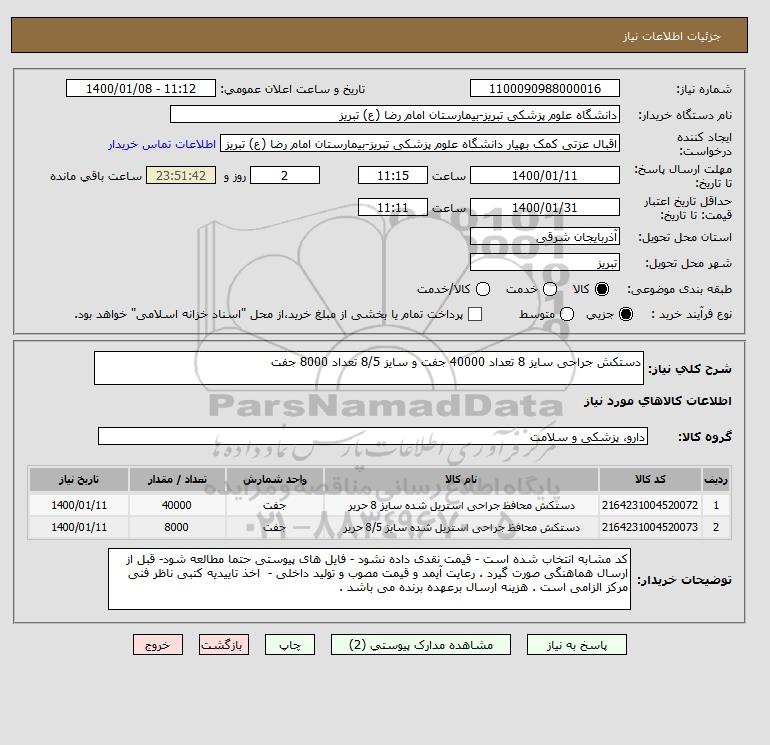Click the validity hour field 11:11
Viewport: 770px width, 745px height.
[x=393, y=207]
